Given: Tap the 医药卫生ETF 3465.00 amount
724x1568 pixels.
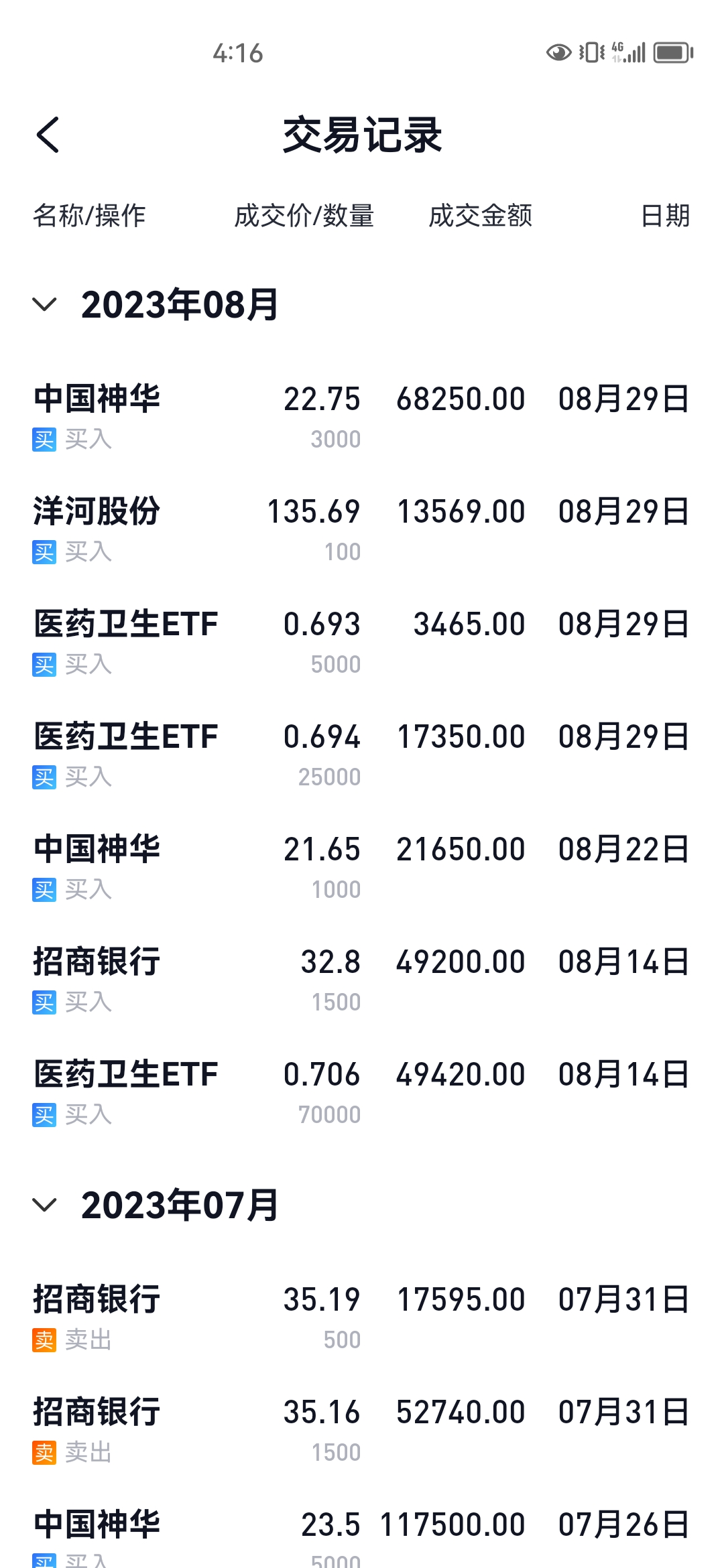Looking at the screenshot, I should click(x=469, y=625).
